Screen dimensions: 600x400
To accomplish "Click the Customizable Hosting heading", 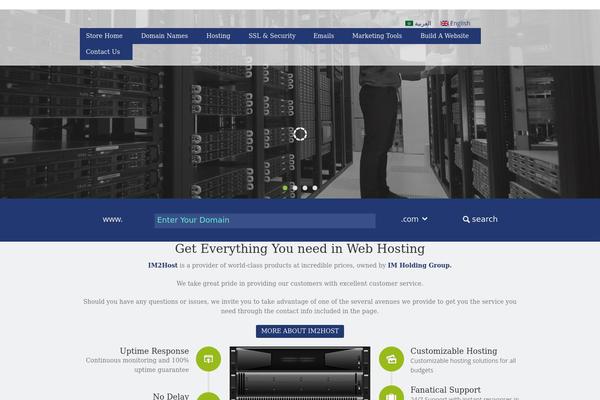I will pos(453,351).
